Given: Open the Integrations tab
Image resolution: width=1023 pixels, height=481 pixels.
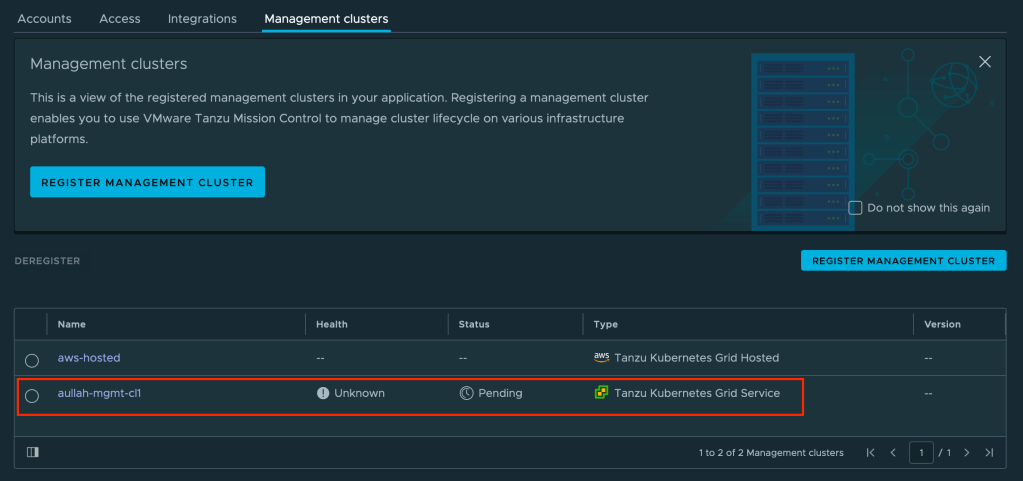Looking at the screenshot, I should [202, 19].
